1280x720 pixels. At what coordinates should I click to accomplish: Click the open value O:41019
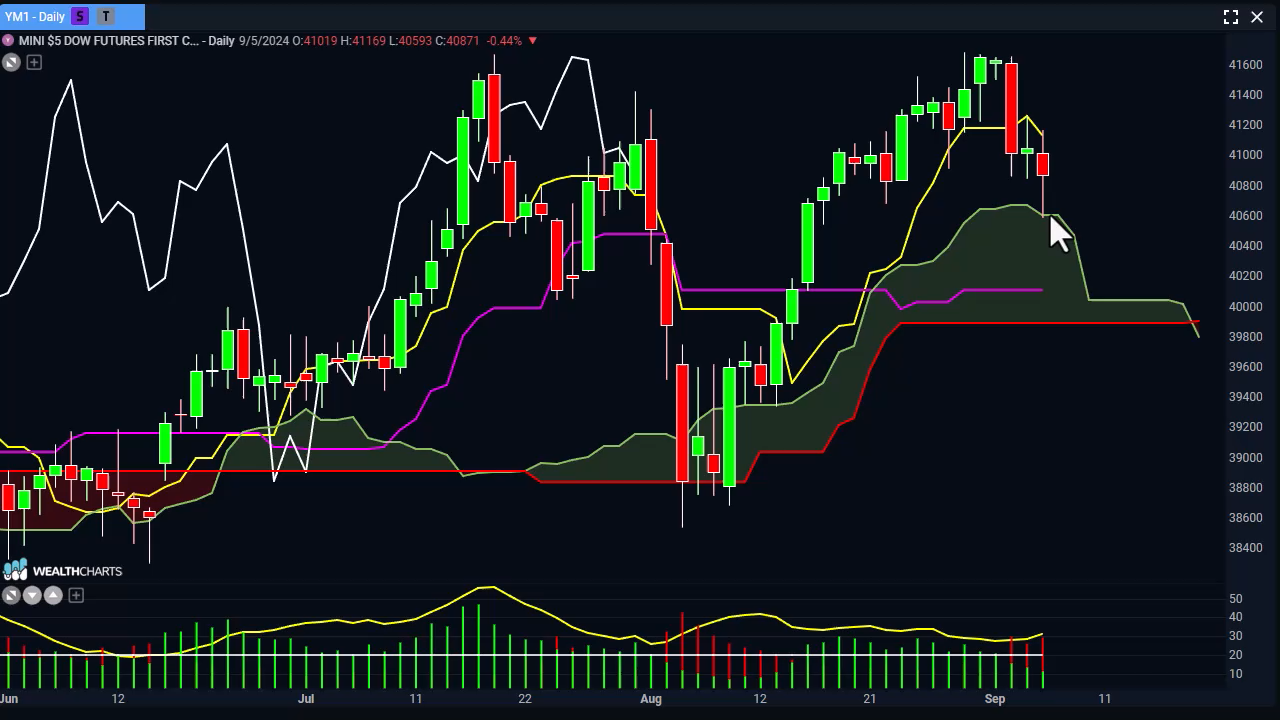(x=314, y=41)
